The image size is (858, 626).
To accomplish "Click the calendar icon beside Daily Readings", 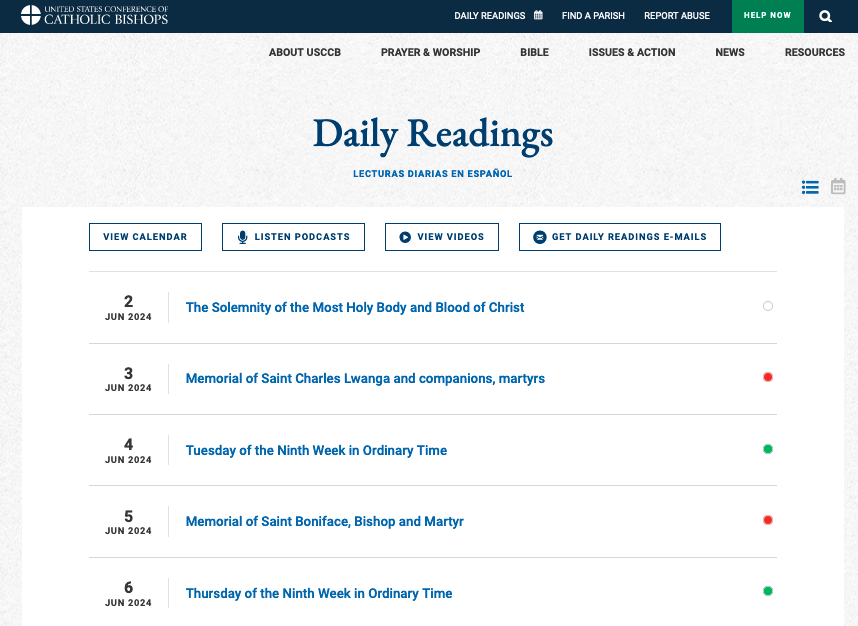I will point(538,15).
